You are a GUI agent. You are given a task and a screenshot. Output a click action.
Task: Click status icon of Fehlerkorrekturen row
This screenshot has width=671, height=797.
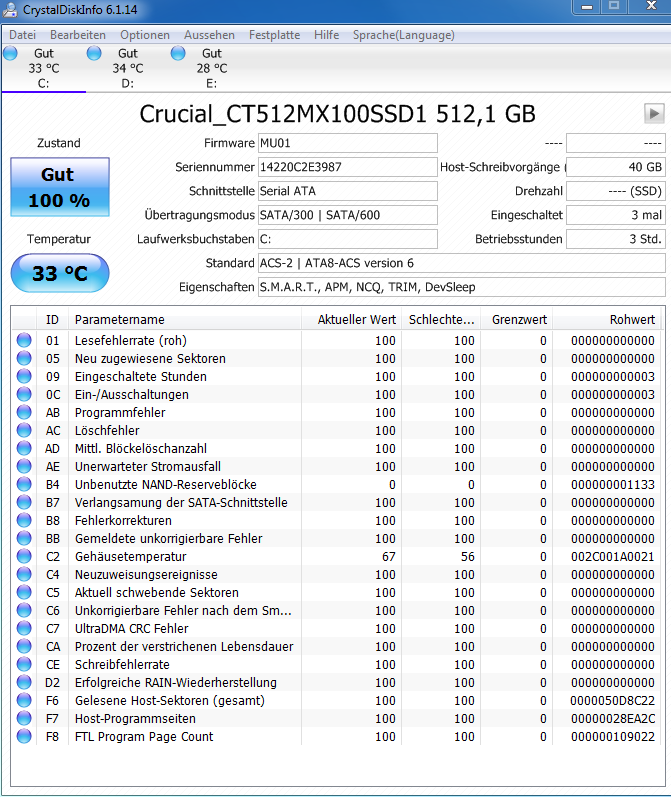24,520
